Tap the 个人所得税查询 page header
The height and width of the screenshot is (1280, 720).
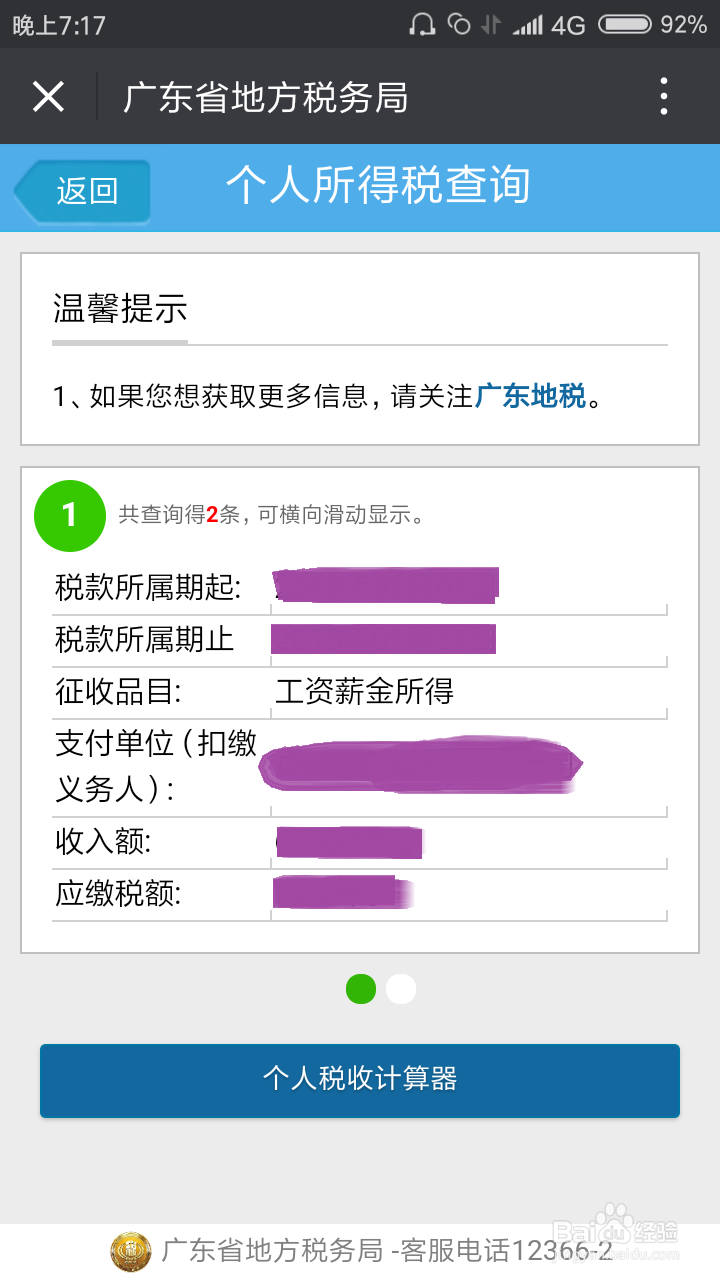[x=378, y=186]
